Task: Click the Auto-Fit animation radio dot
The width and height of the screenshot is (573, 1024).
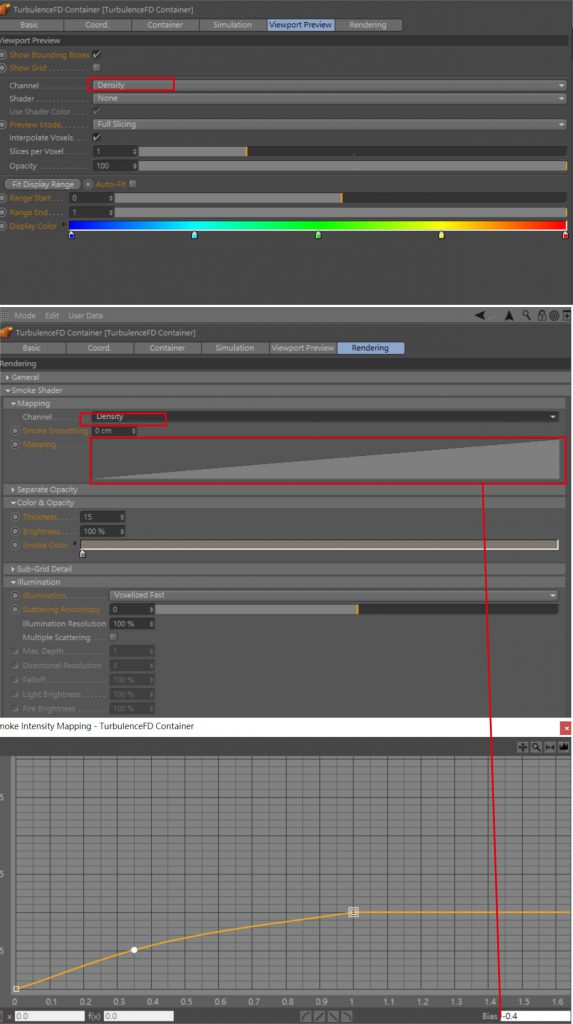Action: (x=88, y=184)
